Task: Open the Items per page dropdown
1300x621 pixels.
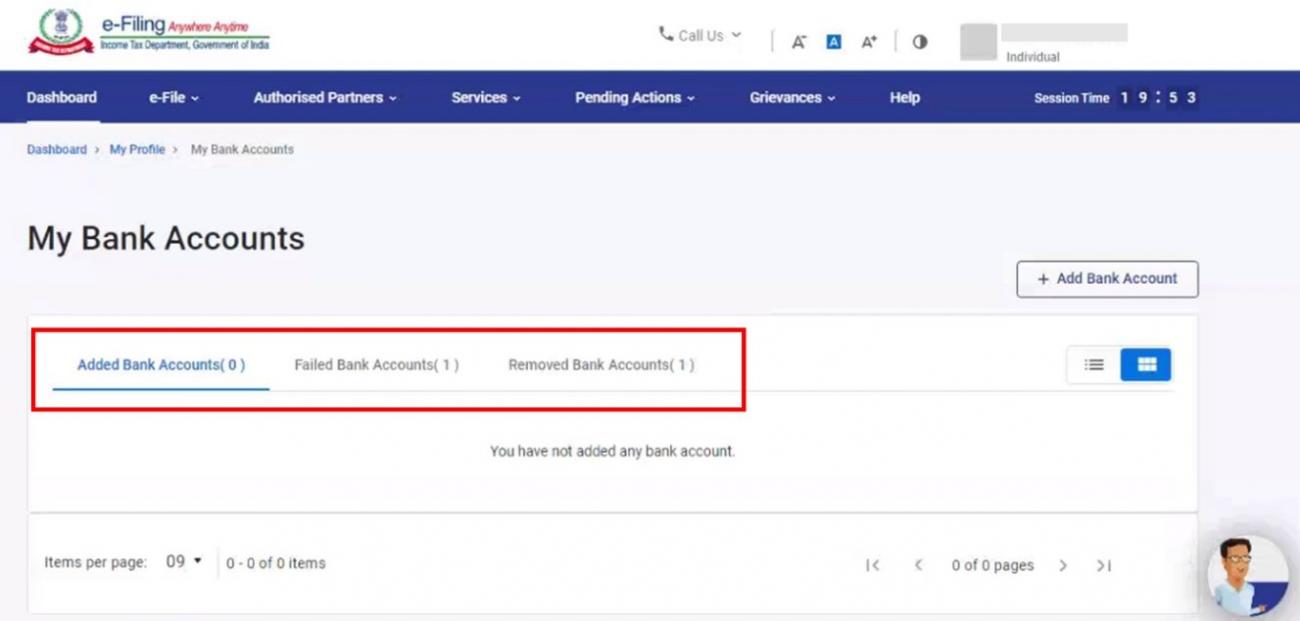Action: [x=181, y=562]
